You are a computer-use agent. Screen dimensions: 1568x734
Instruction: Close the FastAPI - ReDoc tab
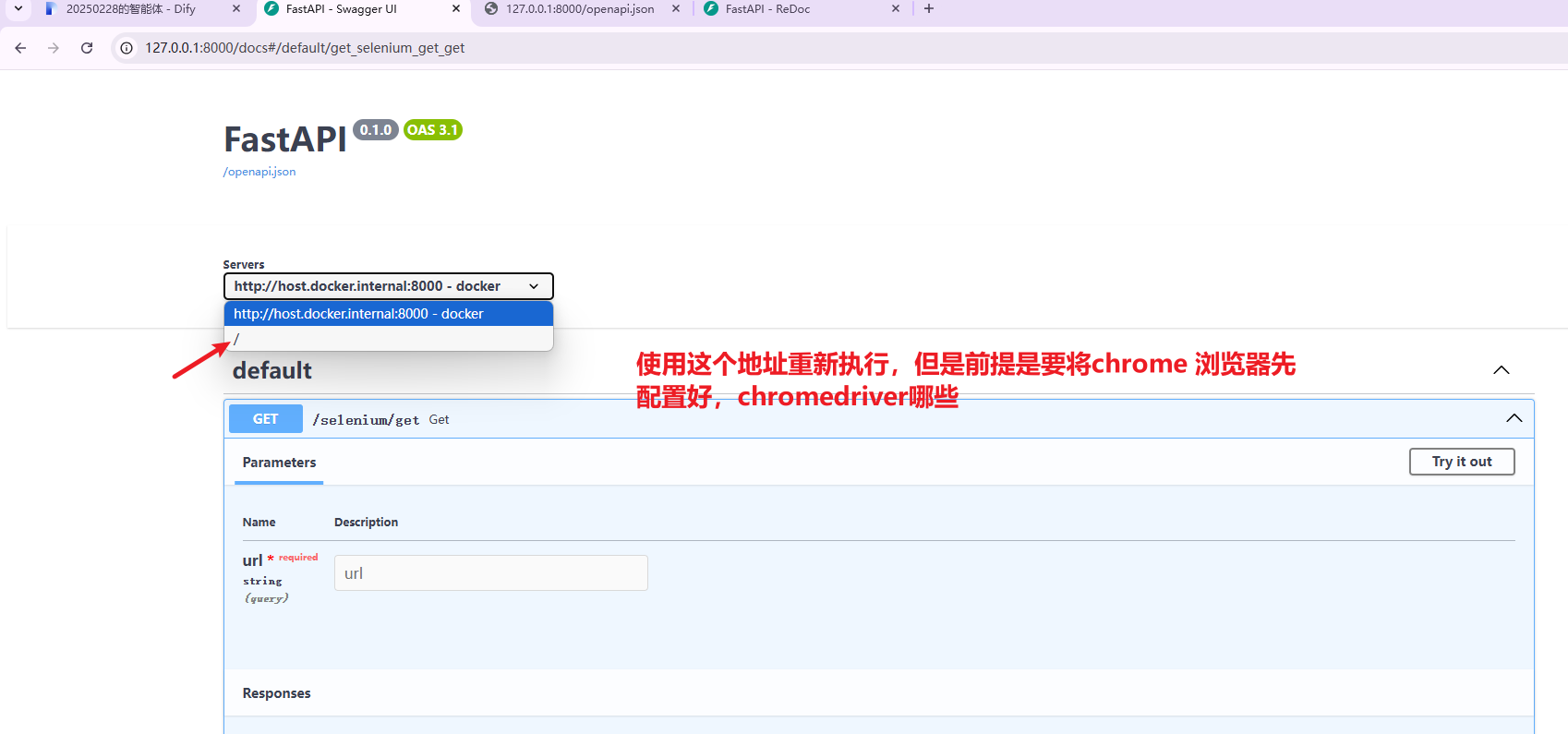click(896, 8)
